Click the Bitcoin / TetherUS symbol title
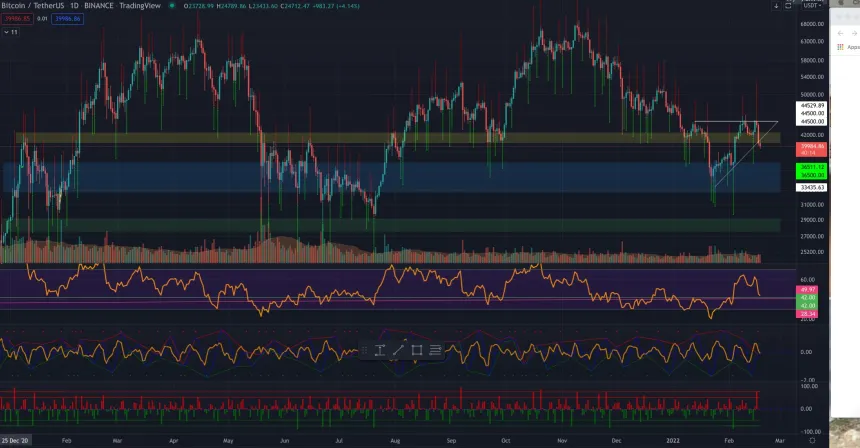This screenshot has width=860, height=448. pyautogui.click(x=33, y=5)
